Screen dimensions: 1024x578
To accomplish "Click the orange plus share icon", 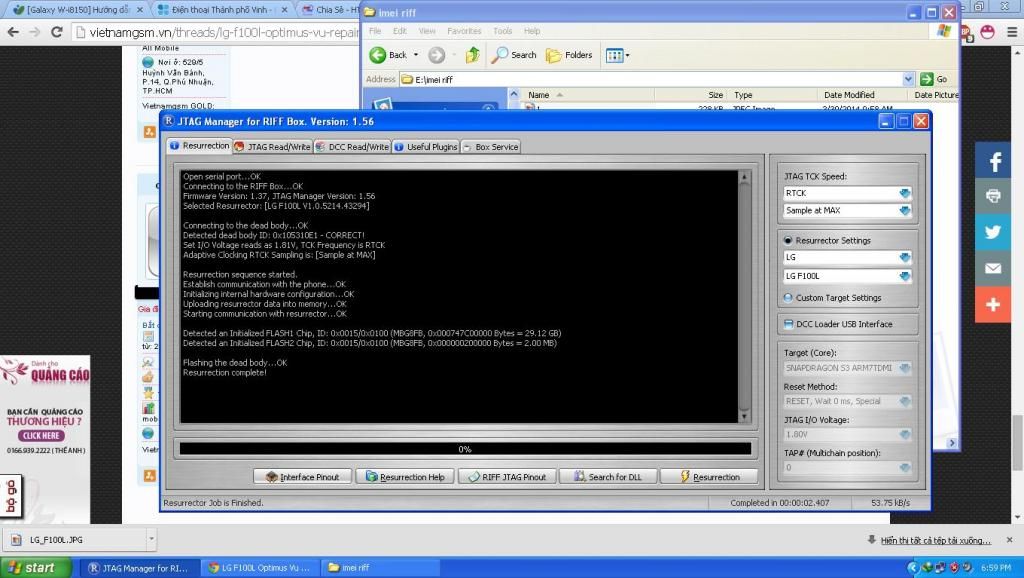I will click(993, 304).
